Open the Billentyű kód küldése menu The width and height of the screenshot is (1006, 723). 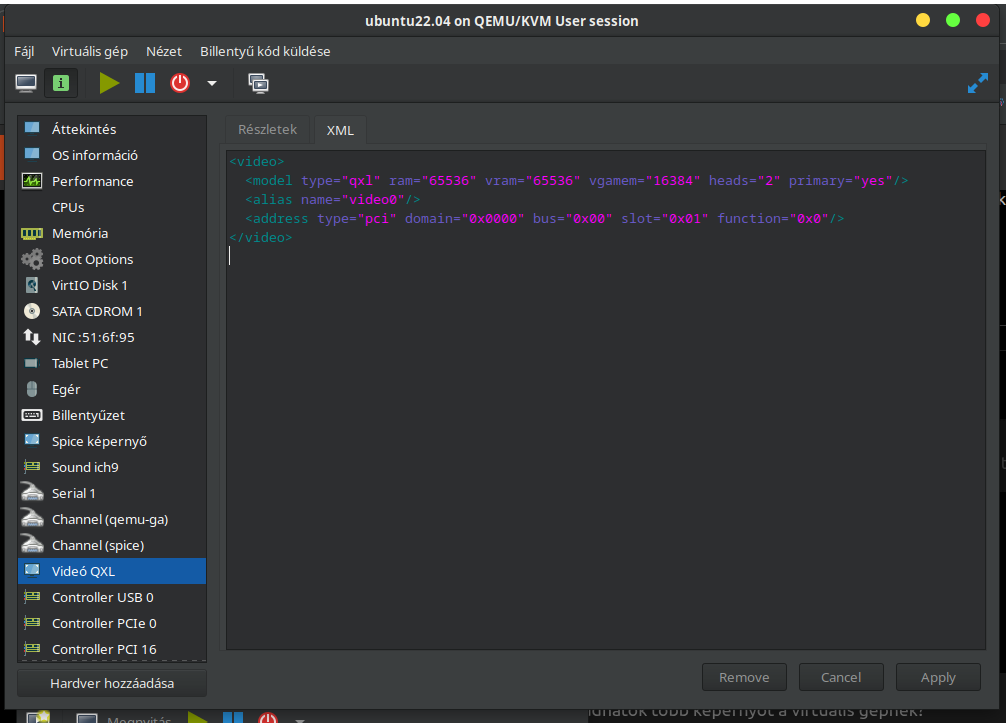tap(265, 51)
